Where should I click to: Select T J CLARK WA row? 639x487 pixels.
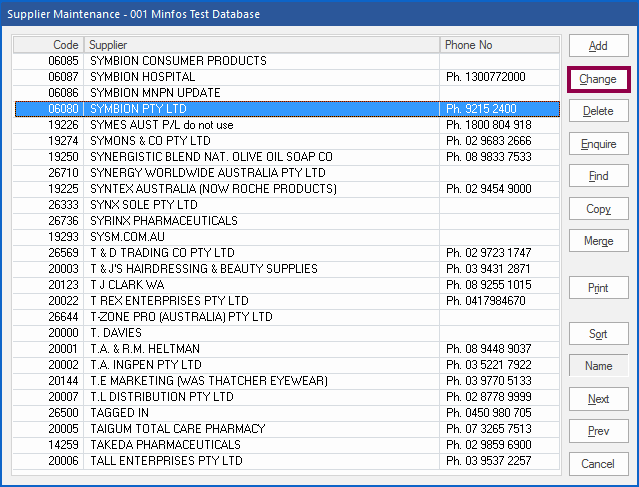click(x=286, y=284)
